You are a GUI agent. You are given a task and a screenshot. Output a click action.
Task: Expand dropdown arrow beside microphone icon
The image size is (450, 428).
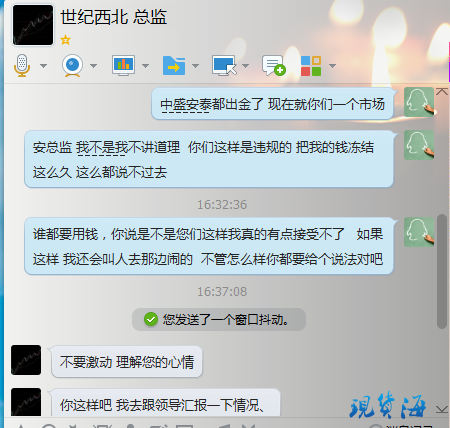(43, 66)
